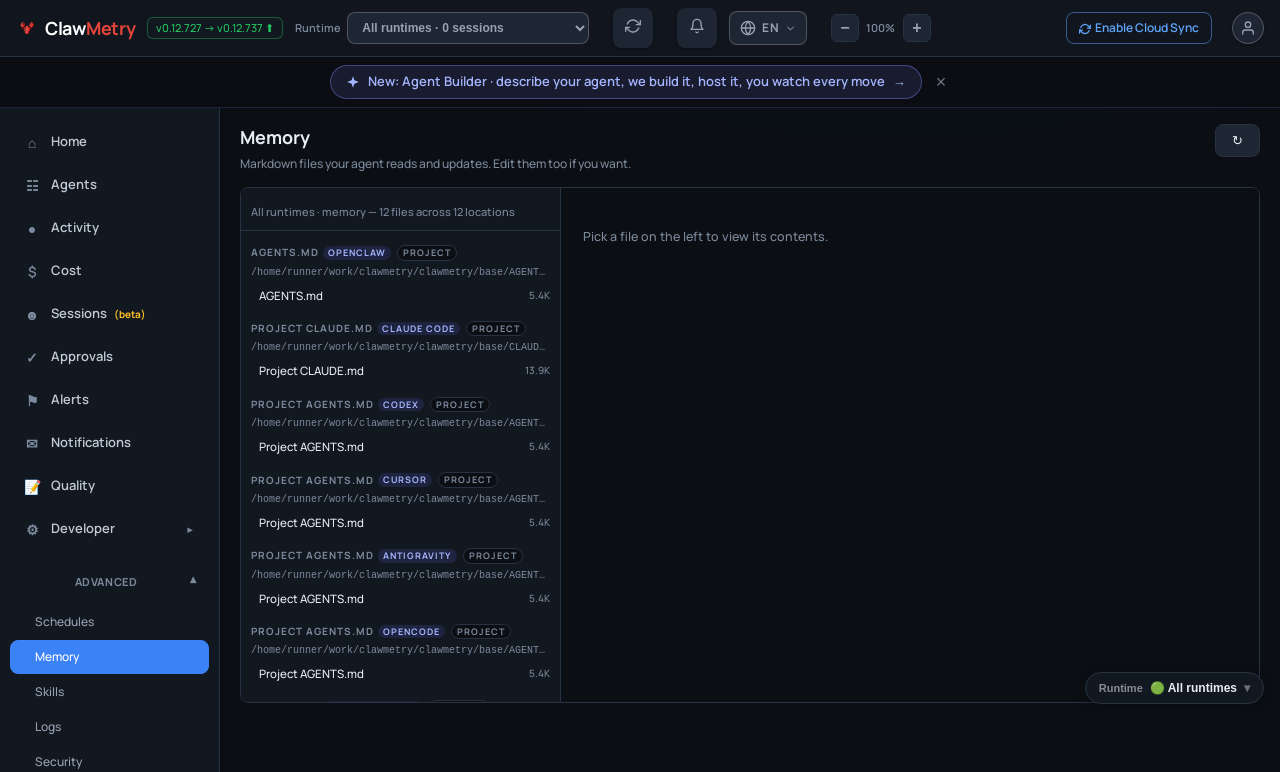Open the All runtimes sessions dropdown
The height and width of the screenshot is (772, 1280).
point(468,28)
